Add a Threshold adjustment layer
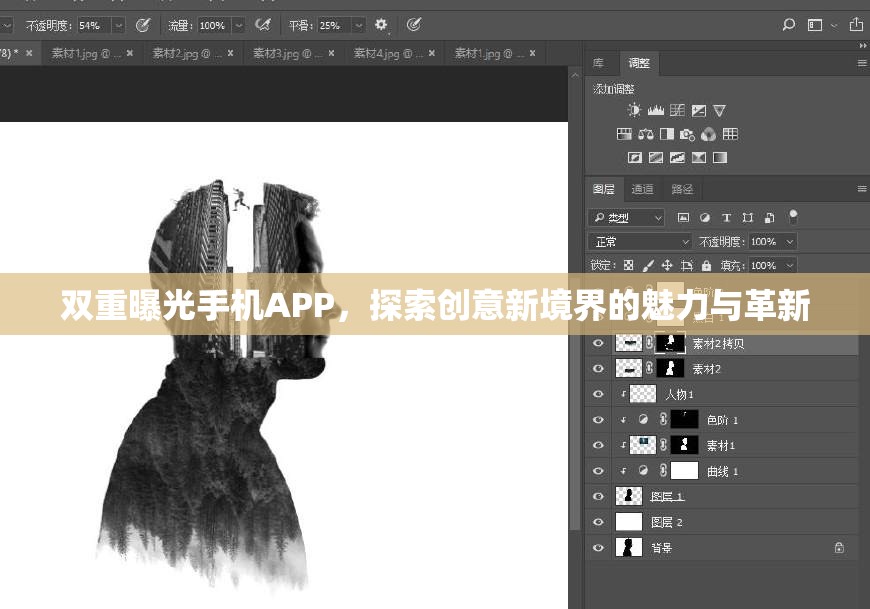The width and height of the screenshot is (870, 609). (677, 158)
